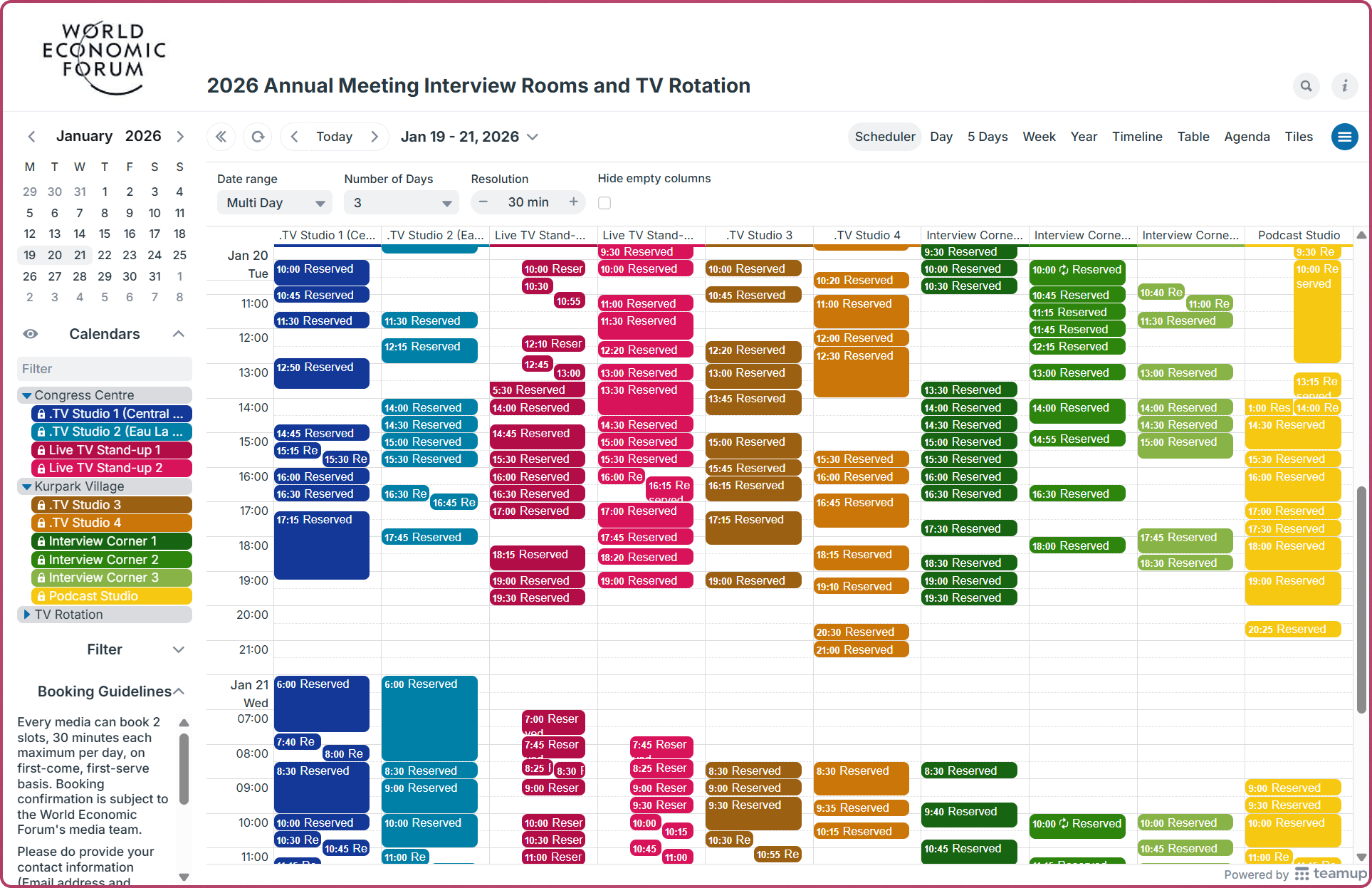
Task: Increase resolution with the plus icon
Action: click(x=573, y=202)
